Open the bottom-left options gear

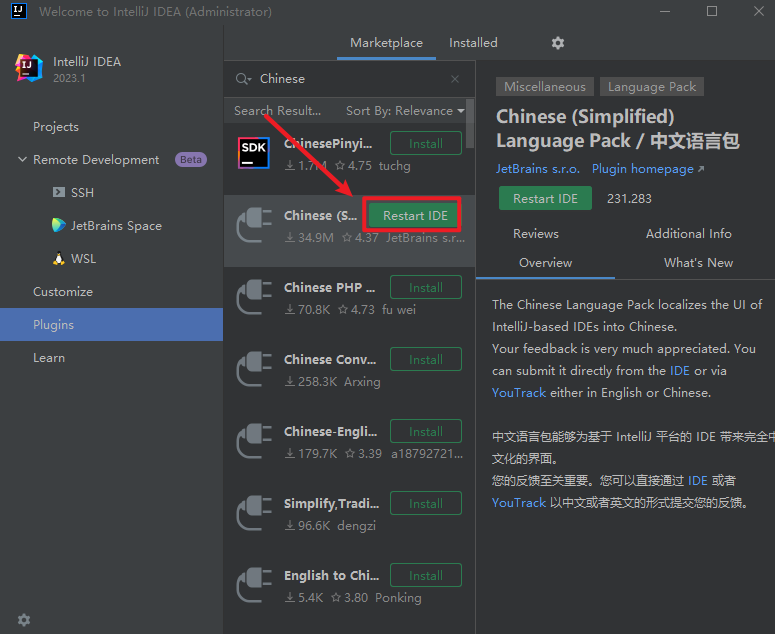[24, 620]
